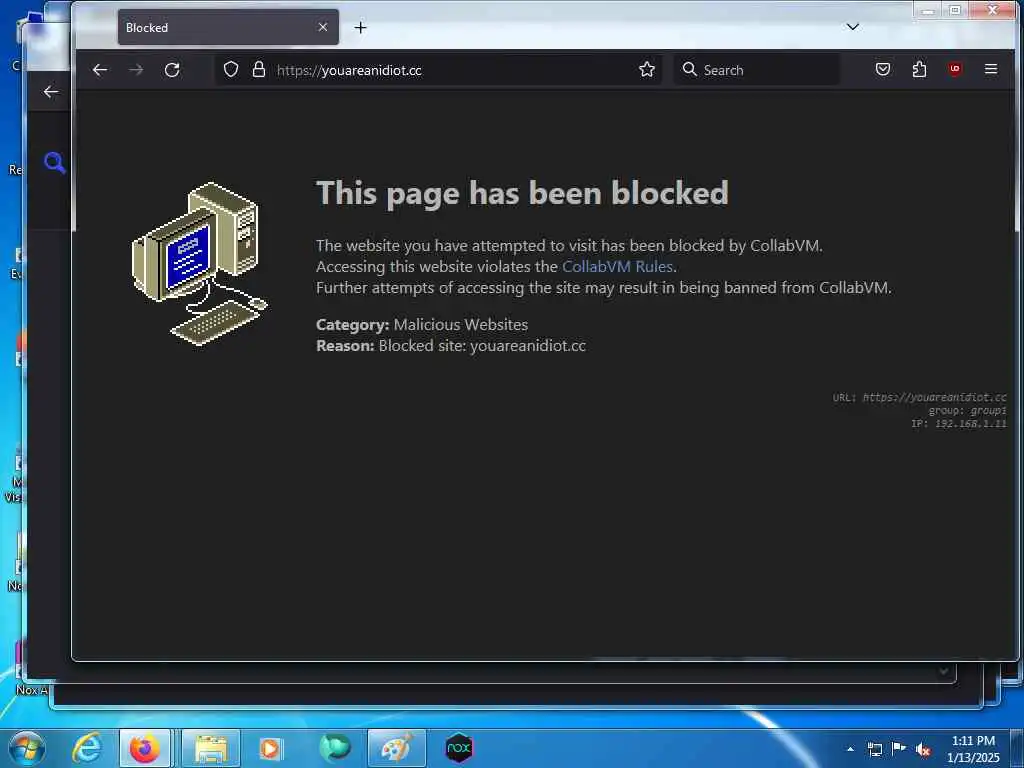Image resolution: width=1024 pixels, height=768 pixels.
Task: Open tracking protection shield icon
Action: coord(231,69)
